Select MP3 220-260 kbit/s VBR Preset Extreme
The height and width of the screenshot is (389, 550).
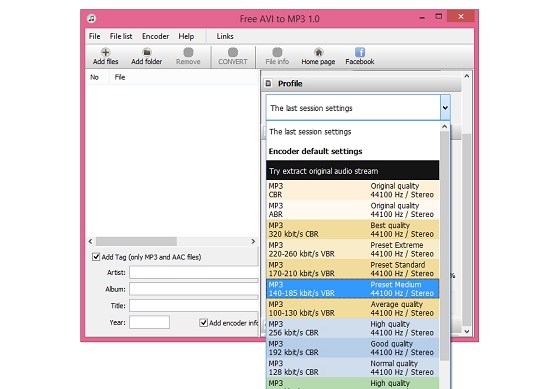[x=353, y=249]
